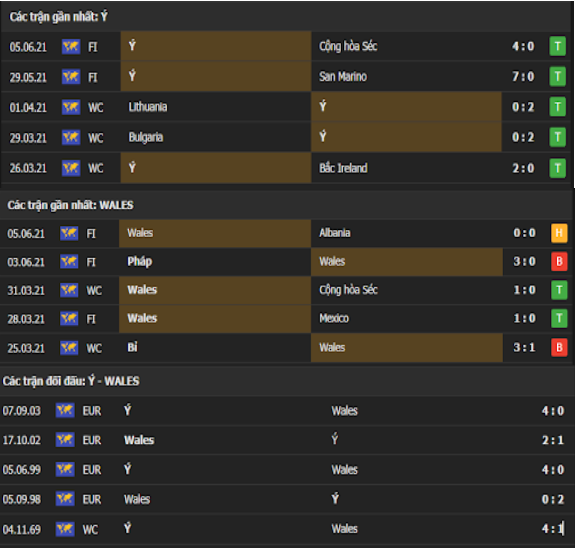Click the orange H draw badge for Wales - Albania
Screen dimensions: 575x549
coord(559,233)
